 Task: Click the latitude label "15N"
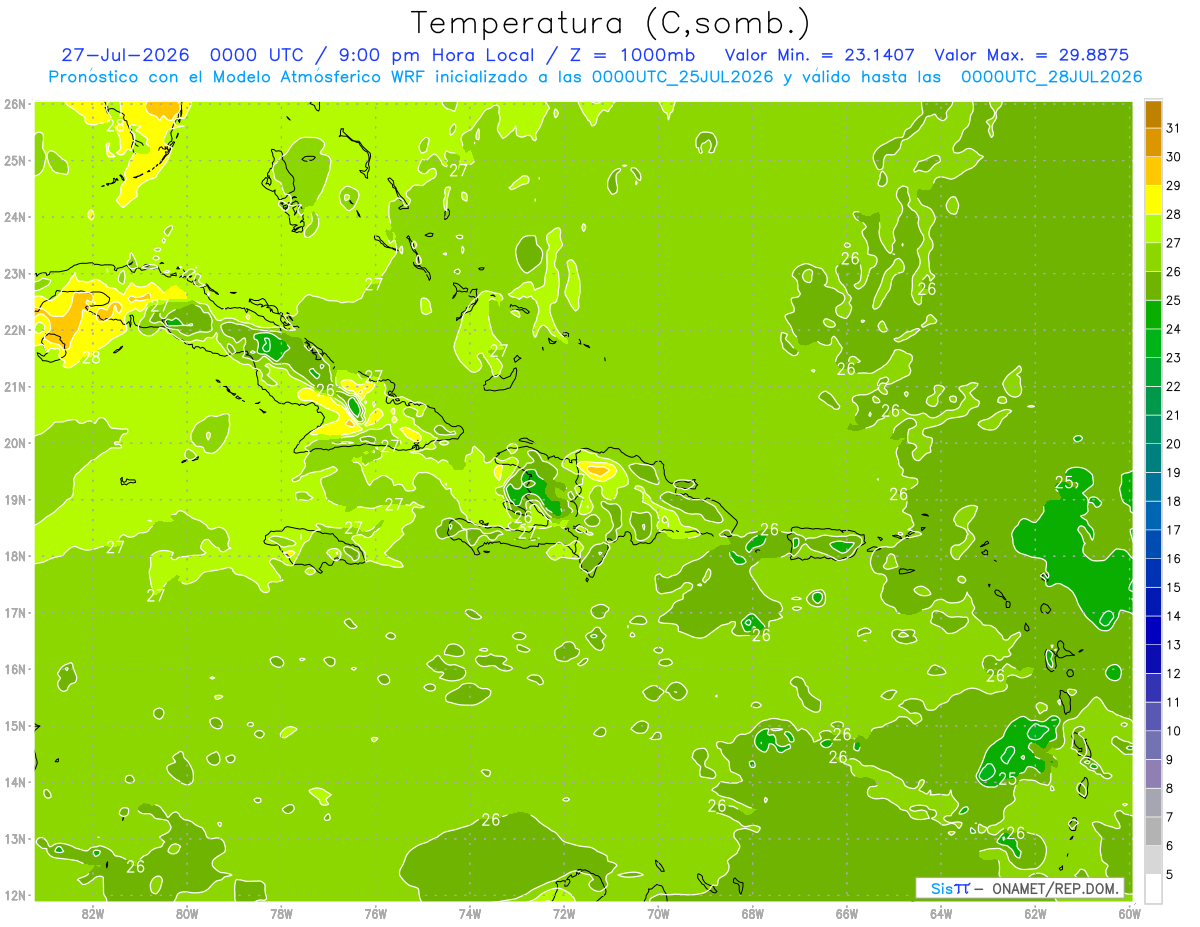point(15,726)
